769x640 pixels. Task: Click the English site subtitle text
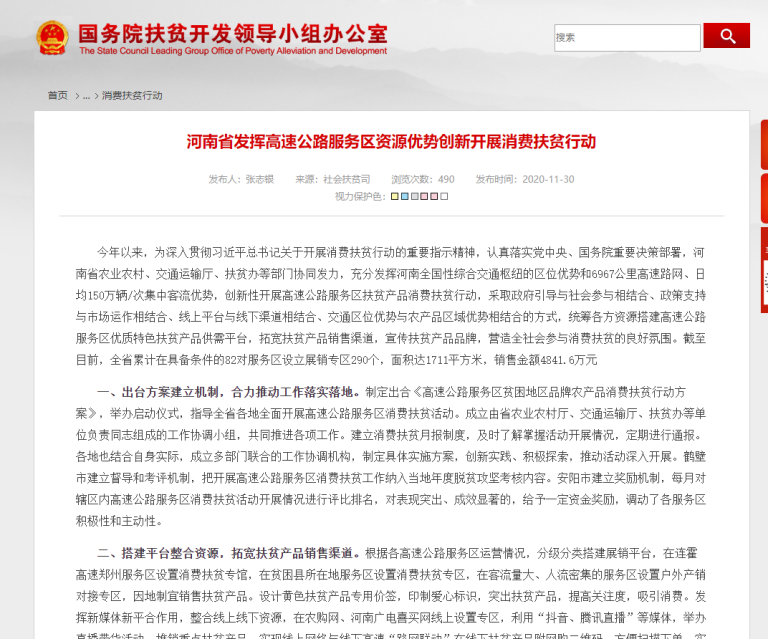click(232, 51)
